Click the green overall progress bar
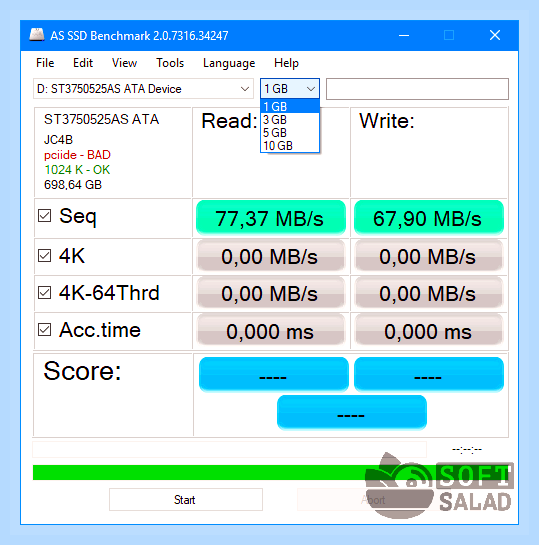Viewport: 539px width, 545px height. pyautogui.click(x=270, y=472)
